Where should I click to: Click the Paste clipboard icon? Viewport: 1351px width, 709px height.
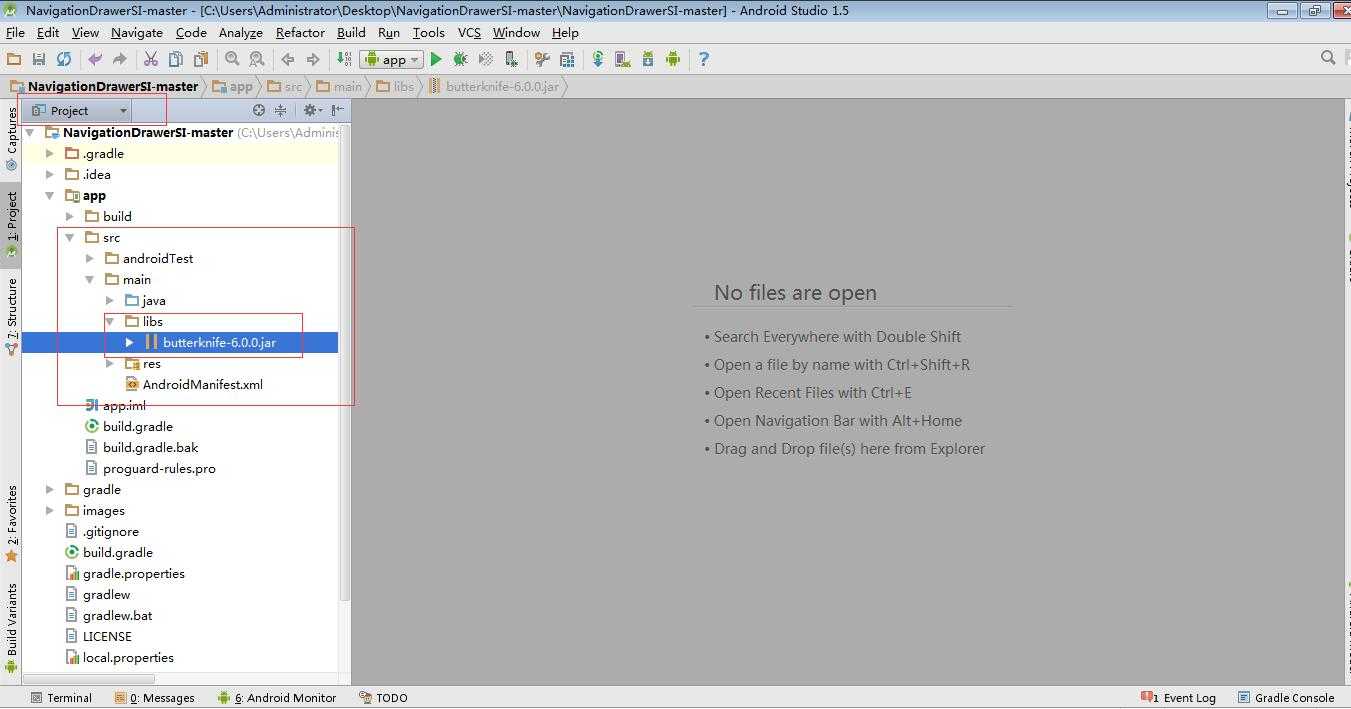coord(201,59)
